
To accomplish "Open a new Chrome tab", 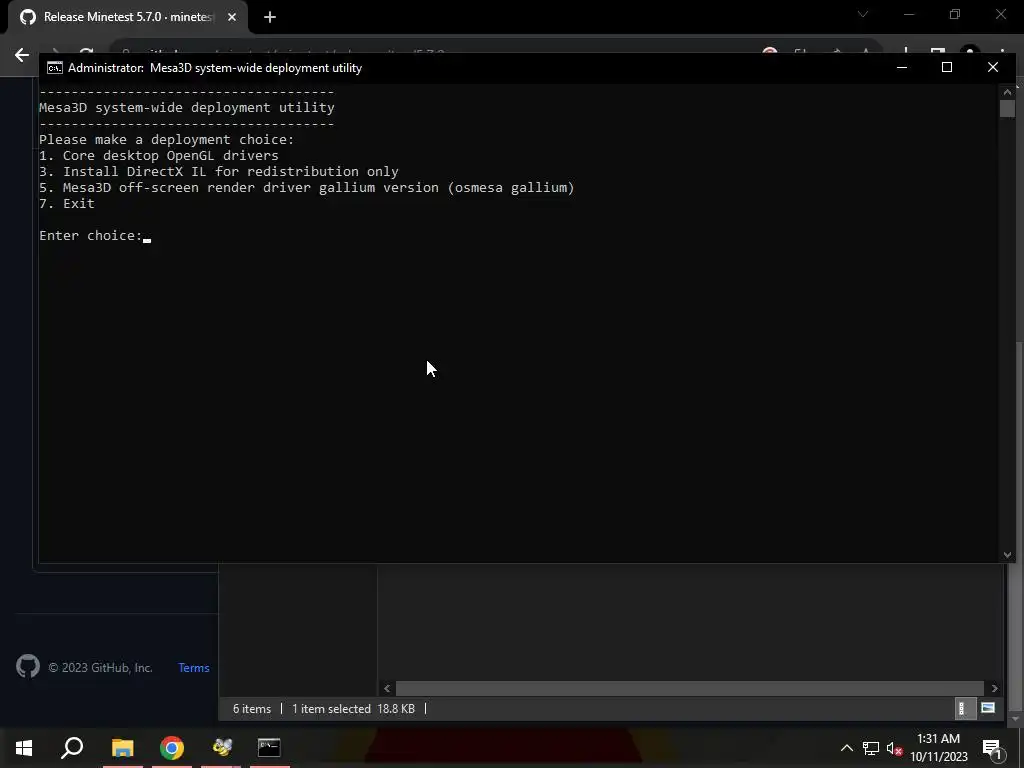I will pos(270,17).
